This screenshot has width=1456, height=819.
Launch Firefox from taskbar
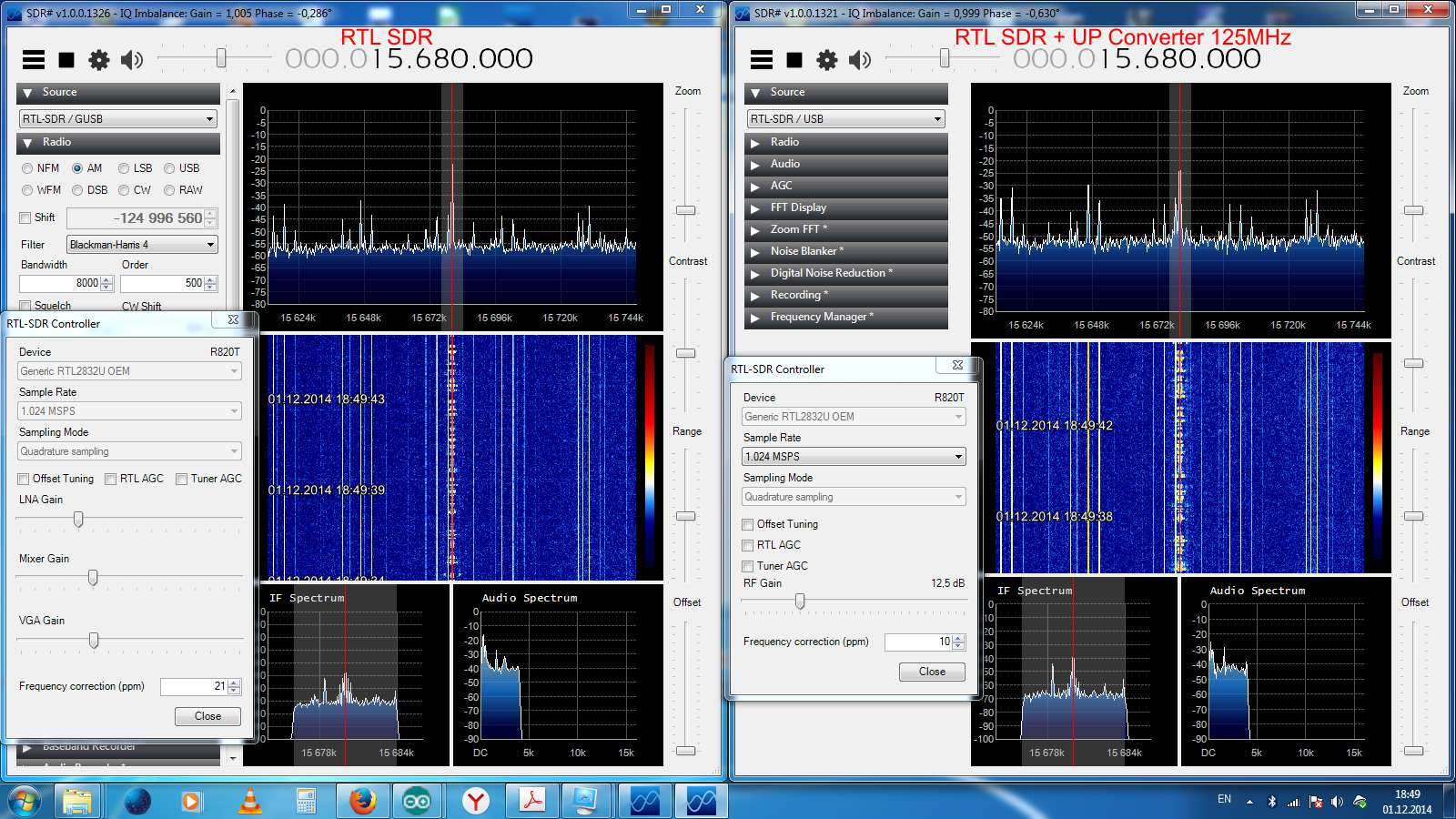pos(362,802)
